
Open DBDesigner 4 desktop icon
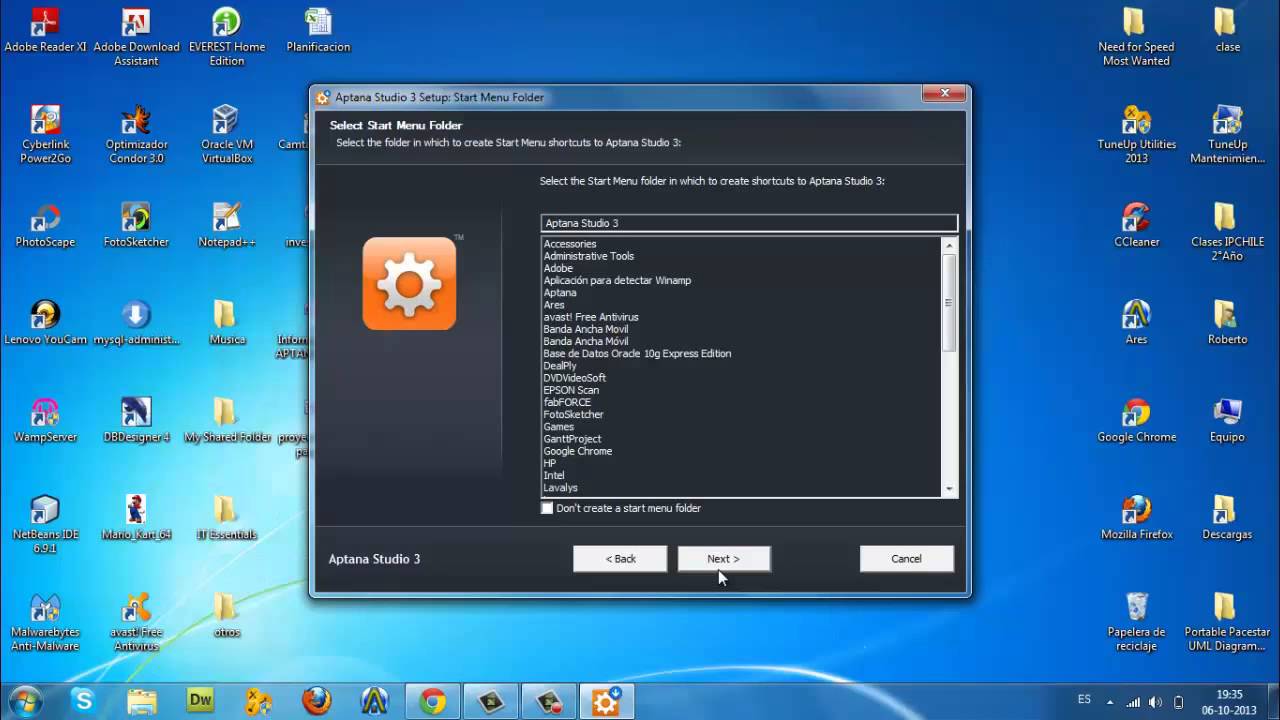(x=136, y=421)
